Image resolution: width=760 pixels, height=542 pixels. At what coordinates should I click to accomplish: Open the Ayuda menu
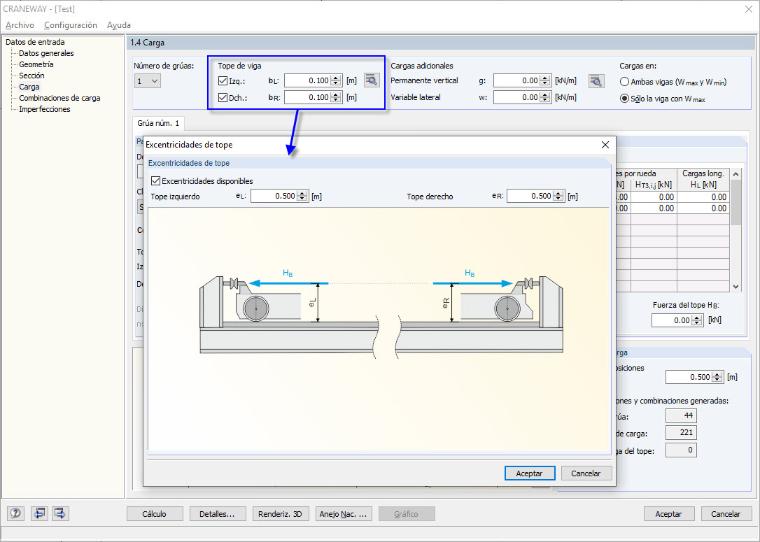[x=119, y=25]
